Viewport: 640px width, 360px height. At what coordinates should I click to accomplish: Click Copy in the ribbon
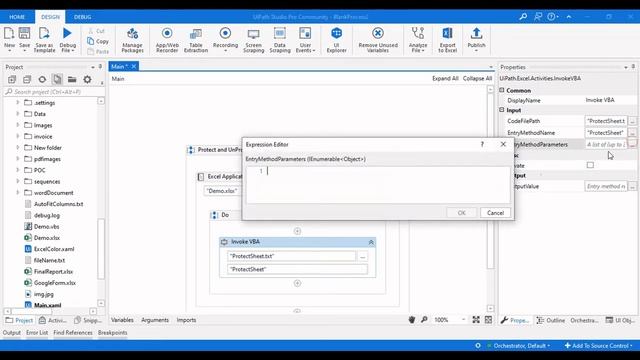tap(98, 41)
